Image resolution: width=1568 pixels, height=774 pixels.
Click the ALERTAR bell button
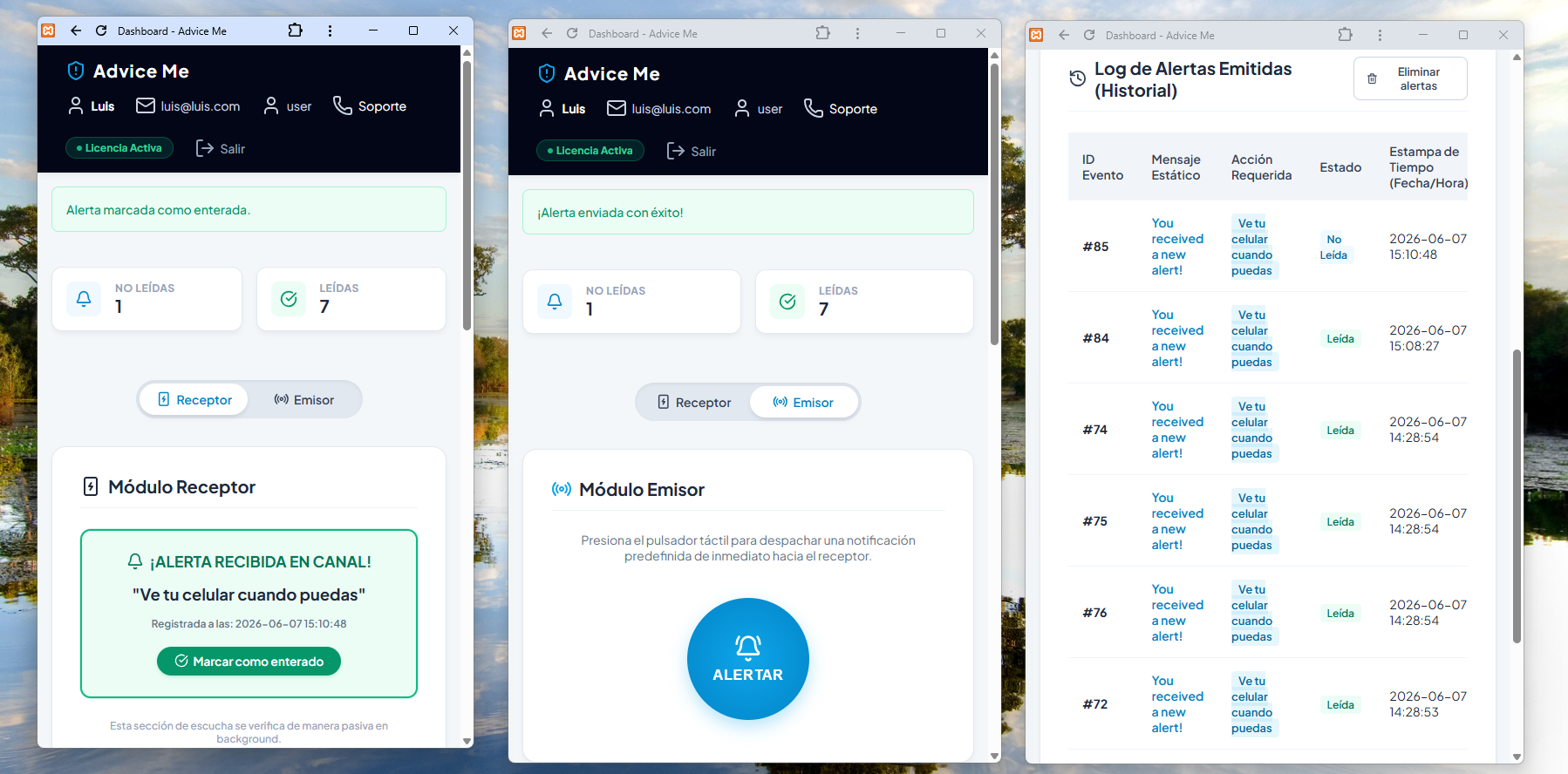coord(747,659)
